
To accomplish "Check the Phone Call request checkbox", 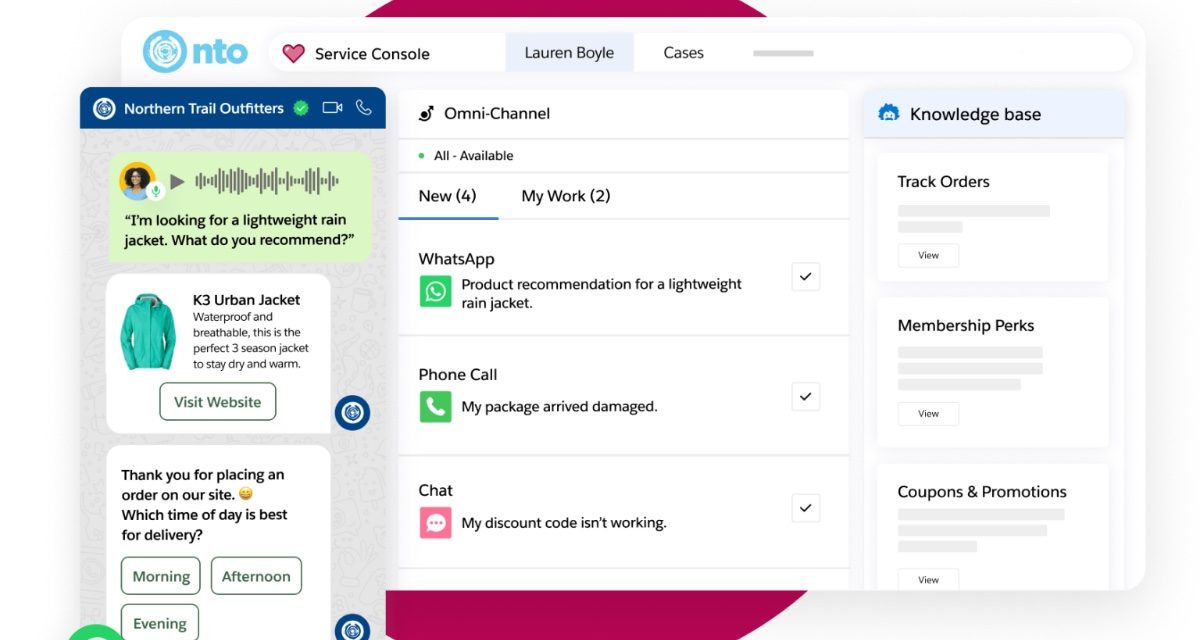I will tap(805, 396).
